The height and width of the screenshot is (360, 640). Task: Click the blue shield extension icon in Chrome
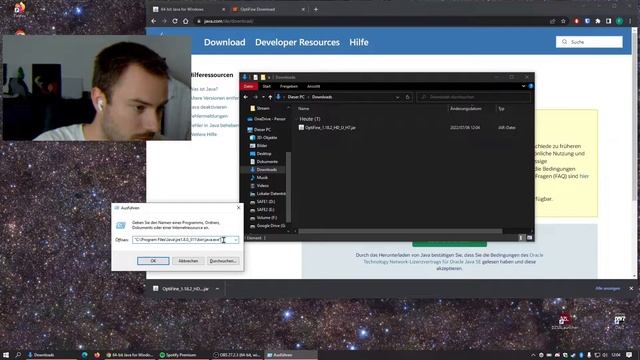pos(587,21)
